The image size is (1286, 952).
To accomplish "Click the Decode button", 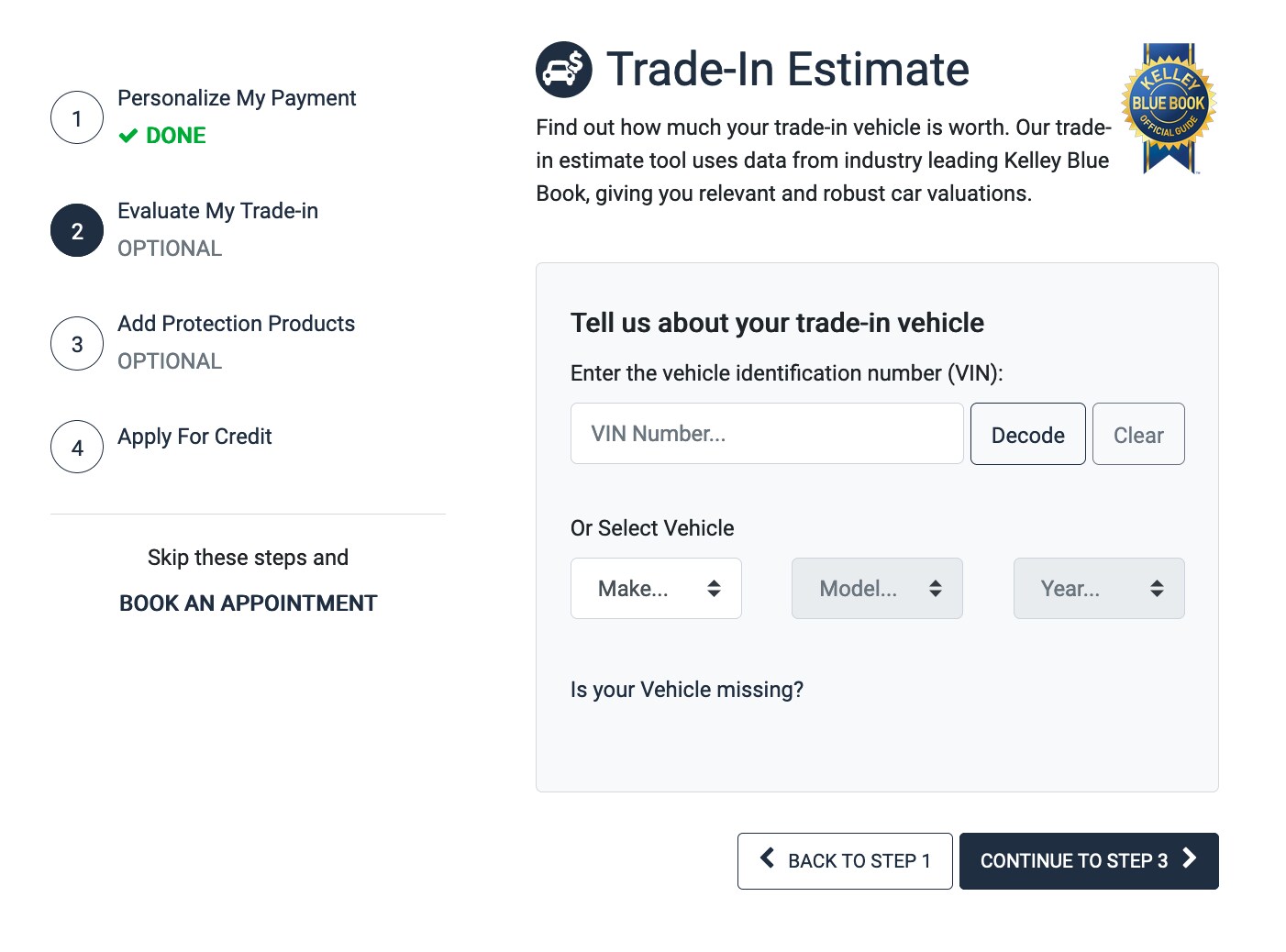I will (1028, 434).
